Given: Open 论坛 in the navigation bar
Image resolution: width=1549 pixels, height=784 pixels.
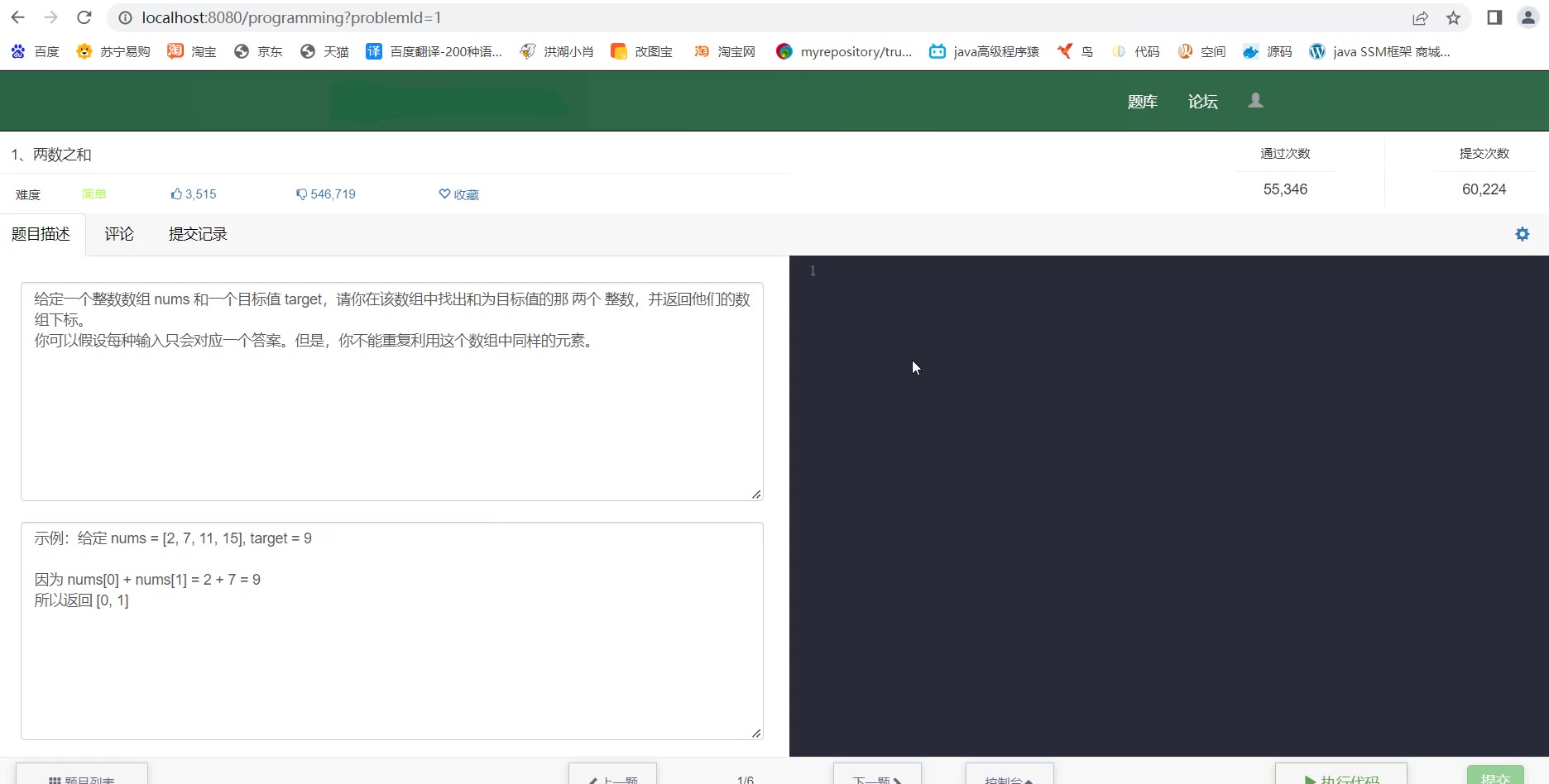Looking at the screenshot, I should (1202, 102).
